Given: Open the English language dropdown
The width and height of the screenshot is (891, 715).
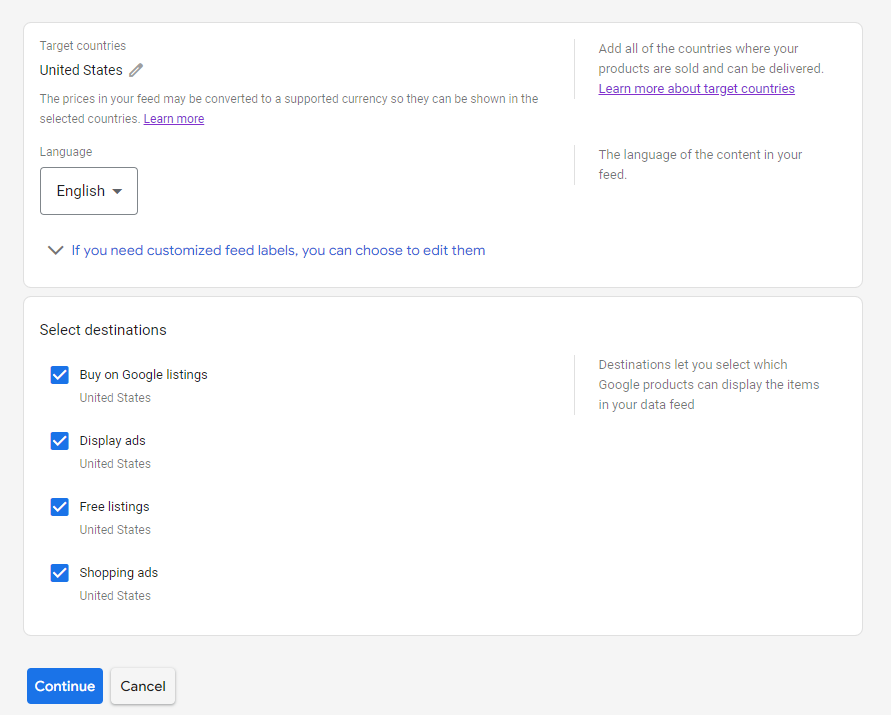Looking at the screenshot, I should coord(88,191).
